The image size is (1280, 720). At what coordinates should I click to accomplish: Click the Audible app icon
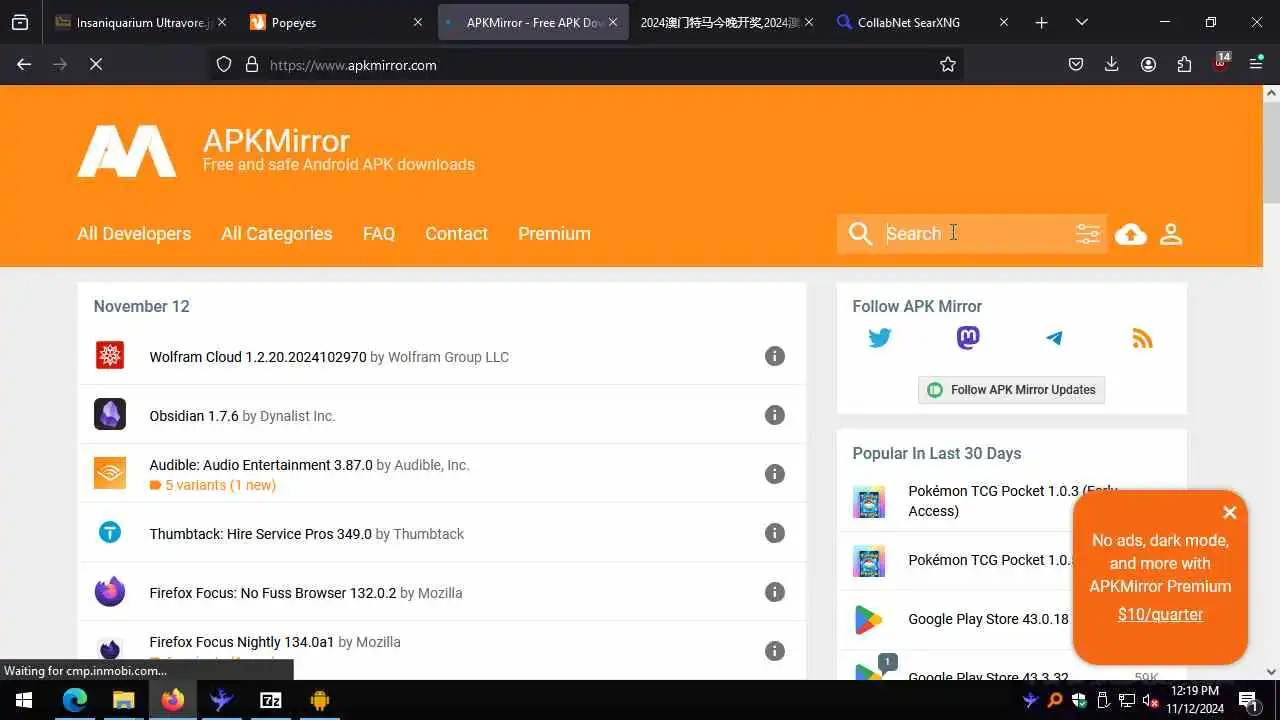(110, 473)
